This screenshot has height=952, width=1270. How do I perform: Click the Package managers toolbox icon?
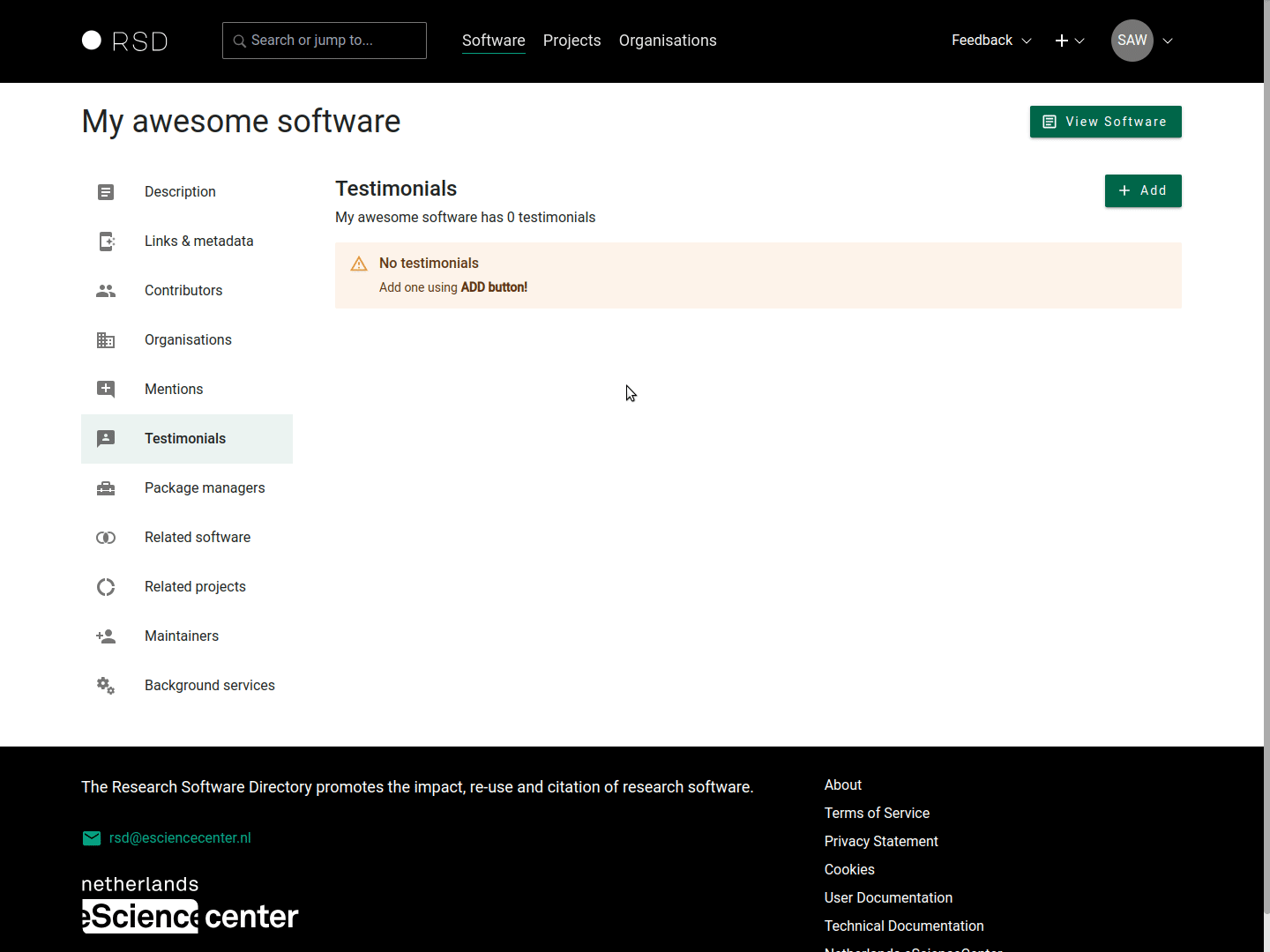[x=106, y=488]
